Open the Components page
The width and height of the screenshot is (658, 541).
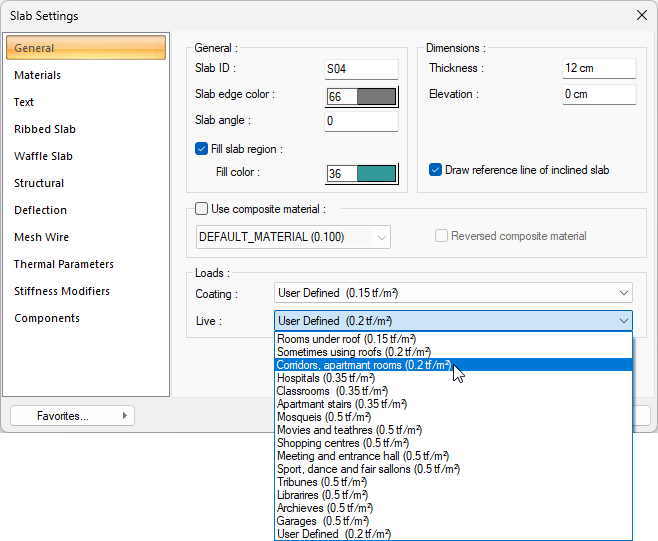point(47,318)
